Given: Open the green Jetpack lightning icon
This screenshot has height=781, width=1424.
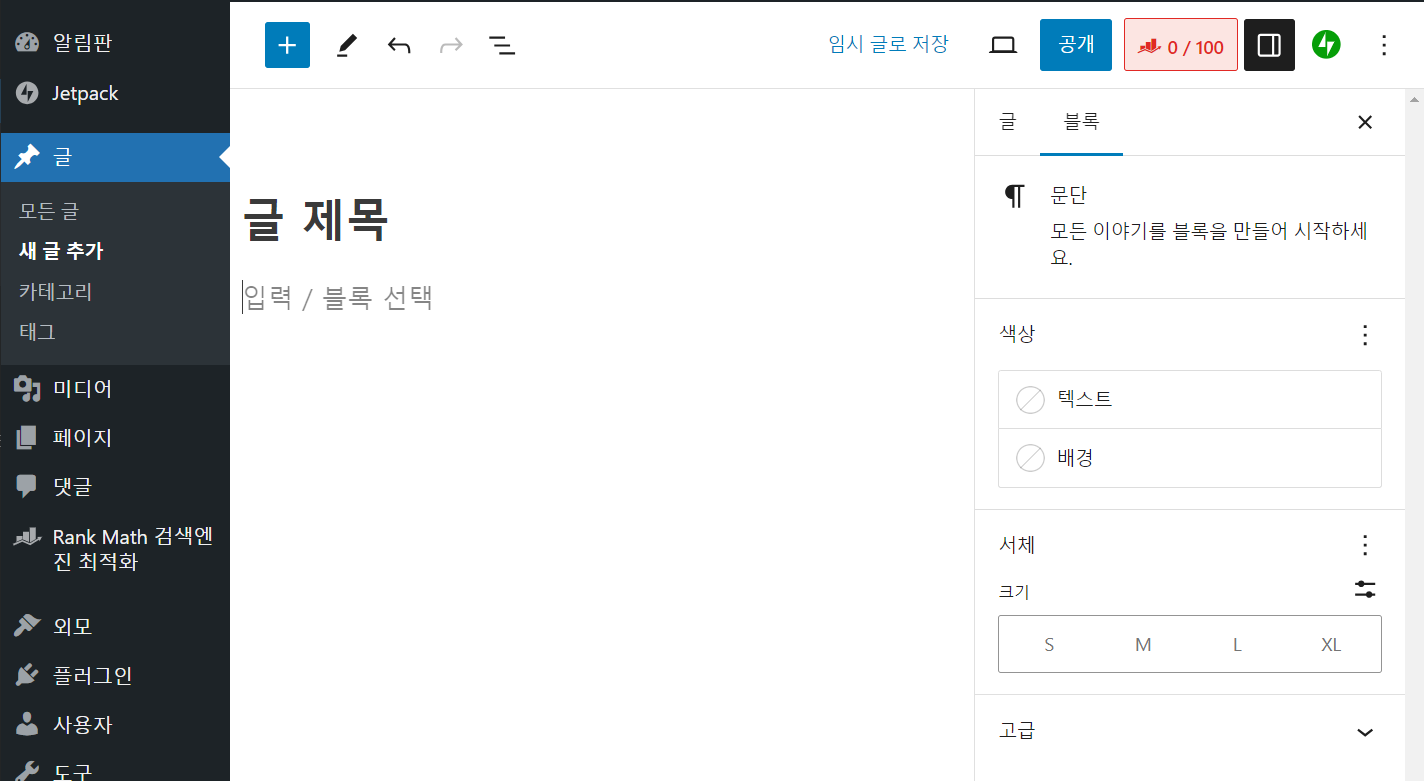Looking at the screenshot, I should tap(1326, 45).
